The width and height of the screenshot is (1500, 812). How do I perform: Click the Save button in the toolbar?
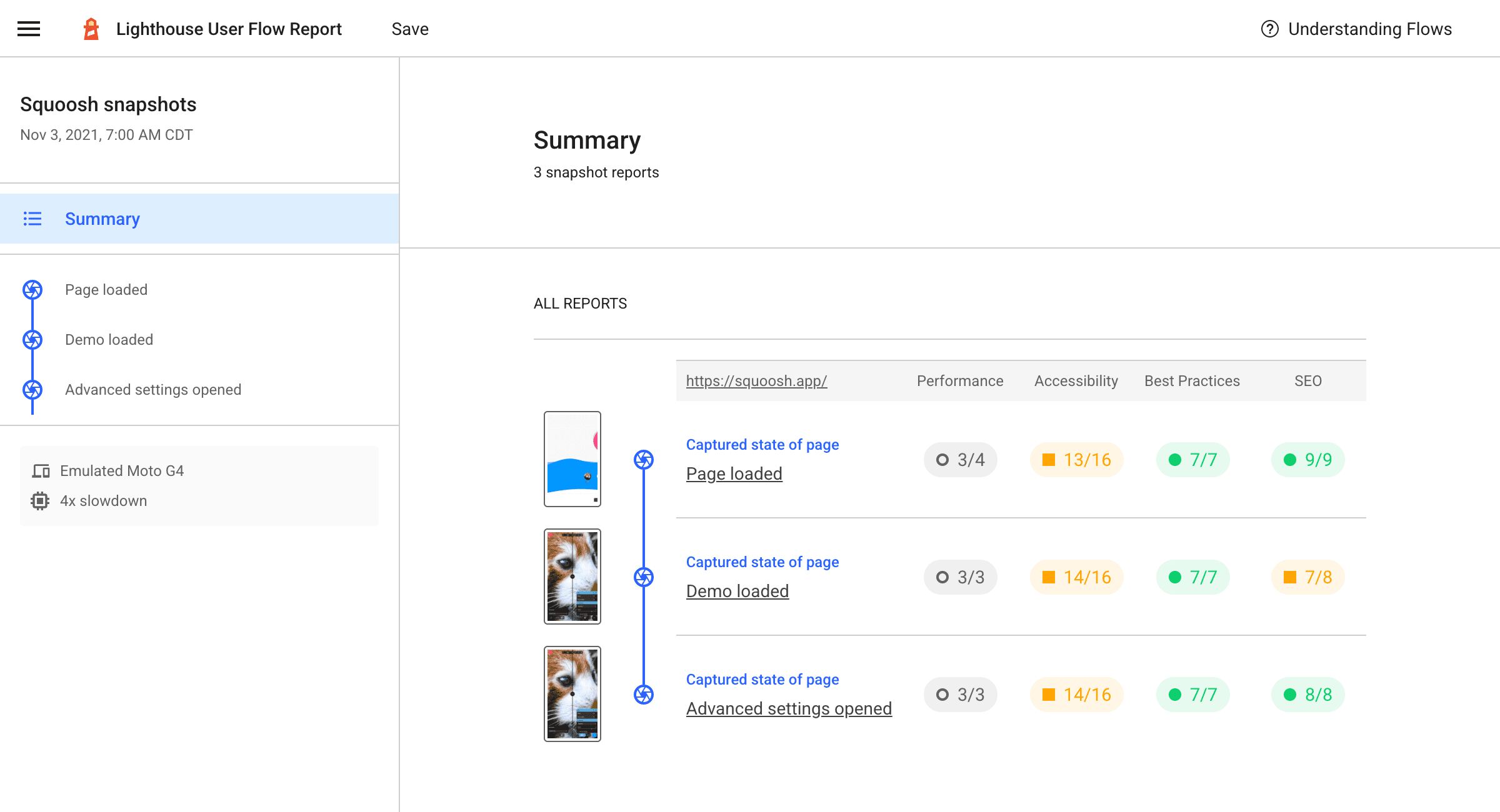[x=410, y=29]
